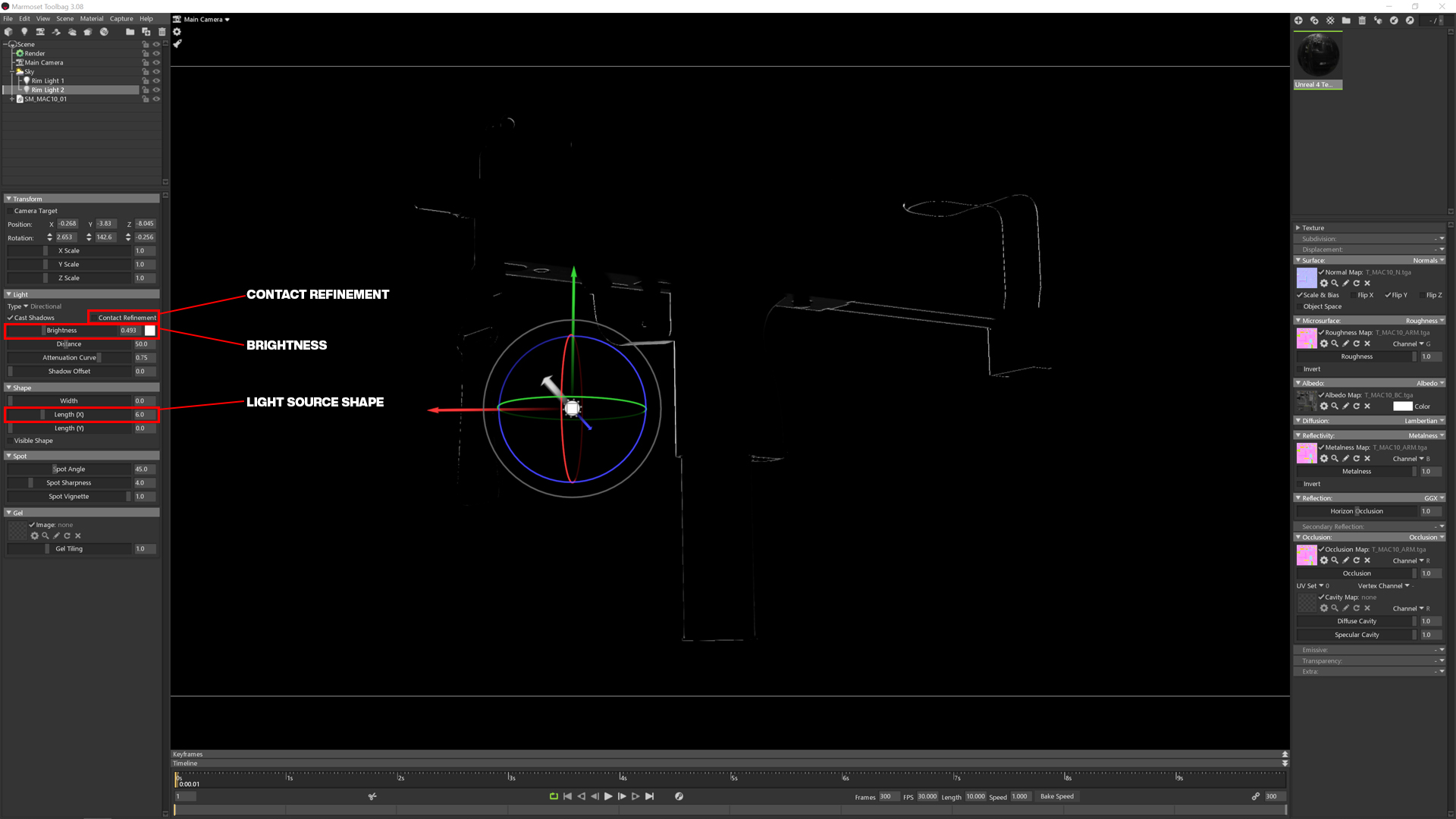Image resolution: width=1456 pixels, height=819 pixels.
Task: Expand the SM_MAC10_01 tree node
Action: [11, 99]
